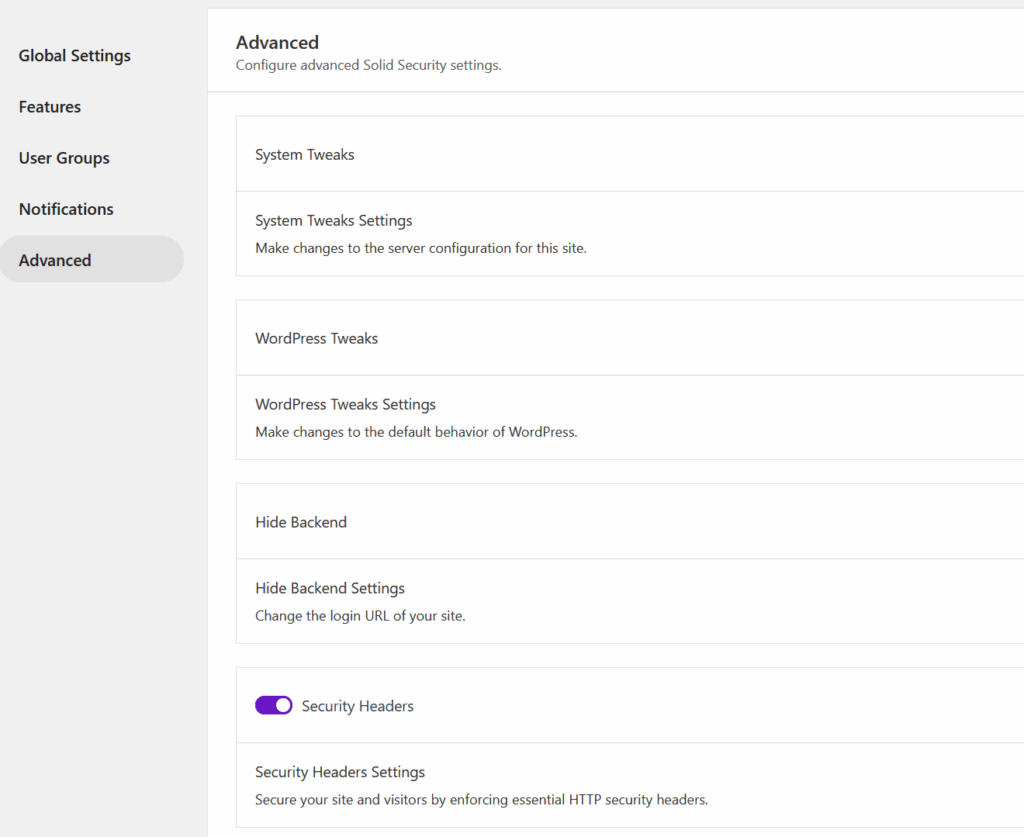Open Global Settings in the sidebar
1024x837 pixels.
pyautogui.click(x=74, y=56)
